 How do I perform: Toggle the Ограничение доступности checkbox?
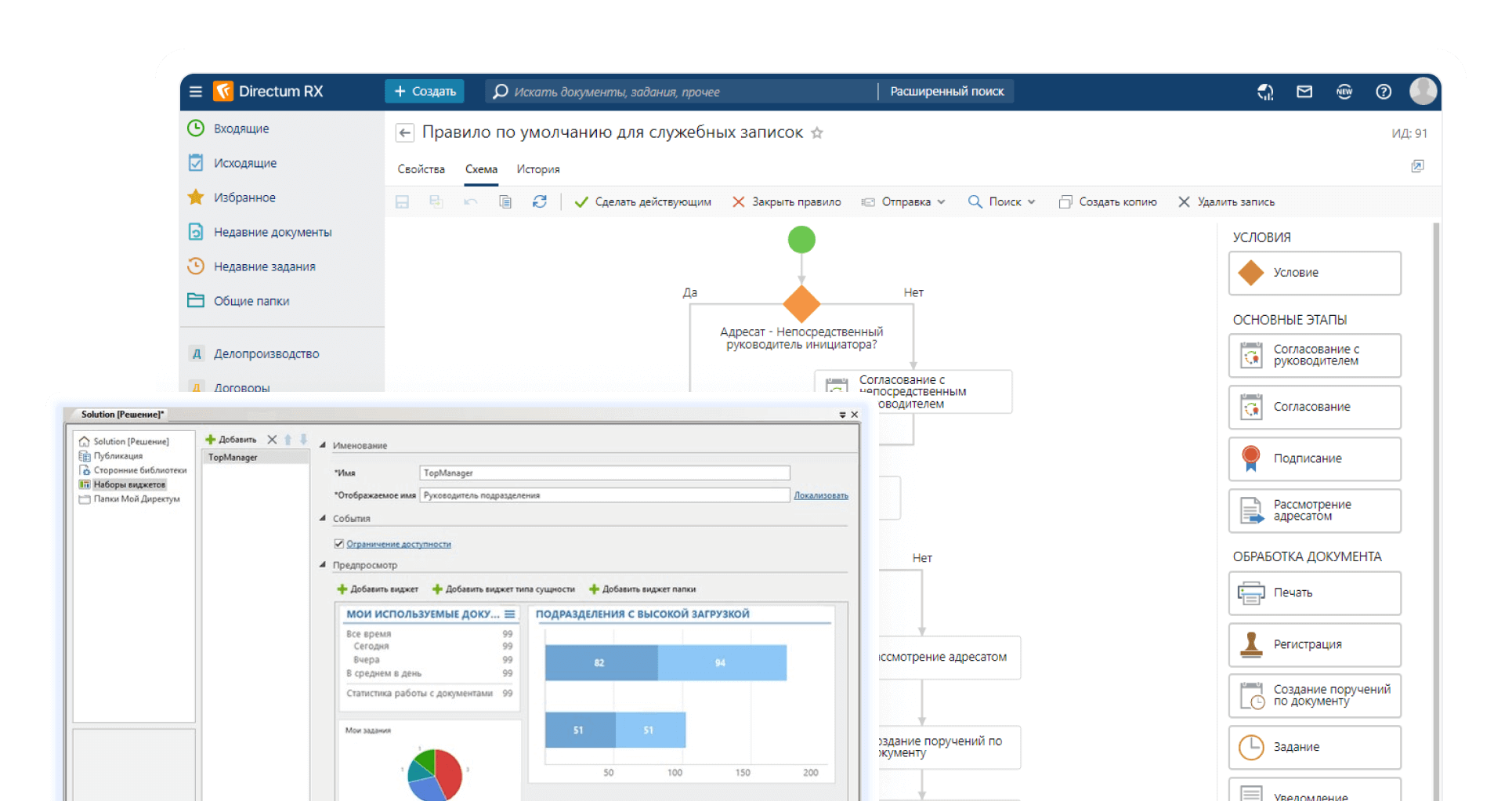[339, 544]
